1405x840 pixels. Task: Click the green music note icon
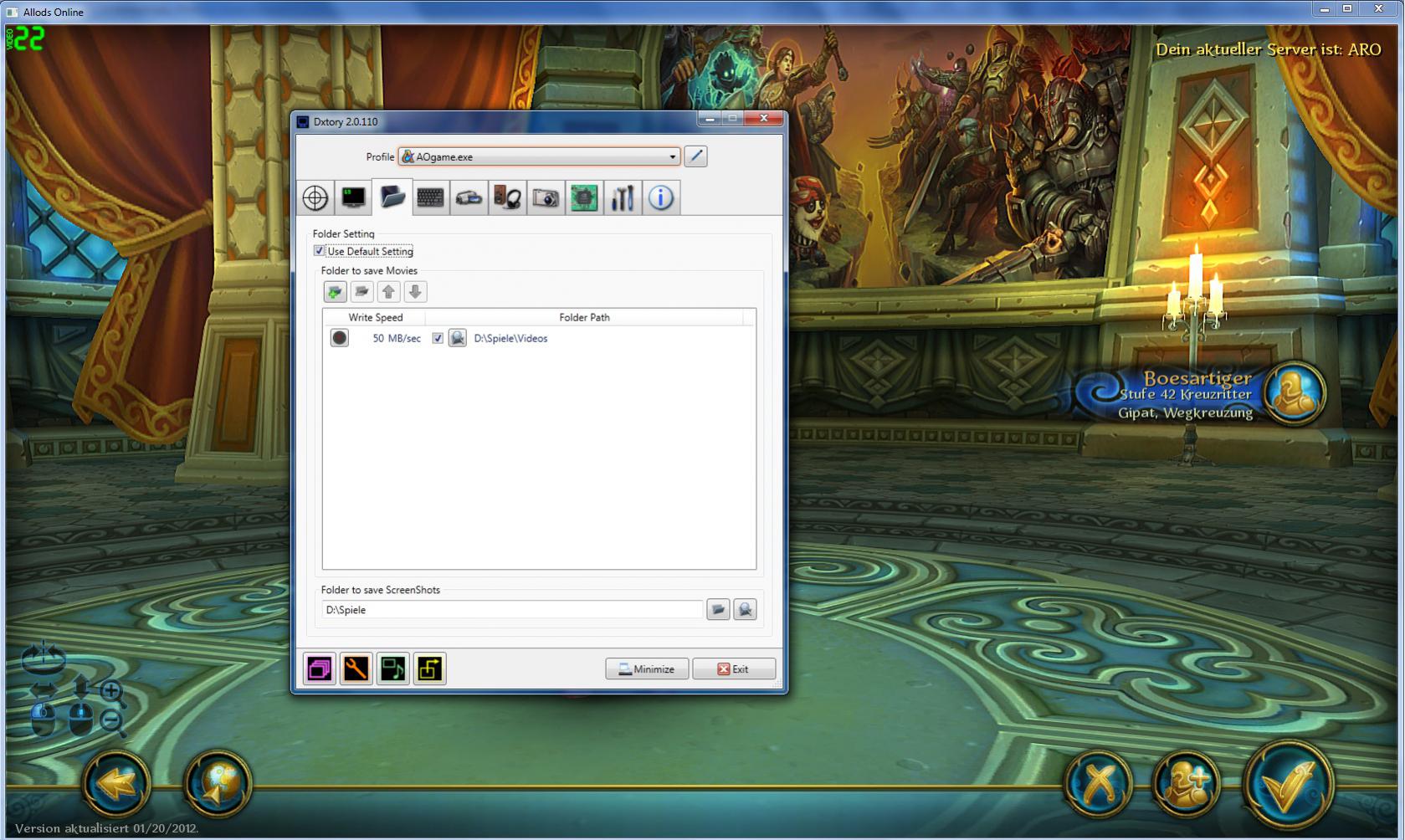click(x=392, y=668)
